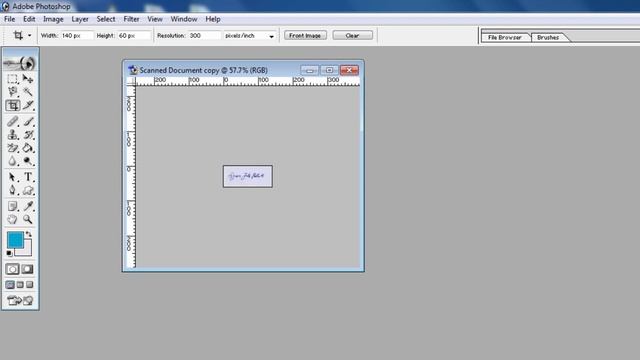Swap foreground and background colors

pyautogui.click(x=29, y=234)
